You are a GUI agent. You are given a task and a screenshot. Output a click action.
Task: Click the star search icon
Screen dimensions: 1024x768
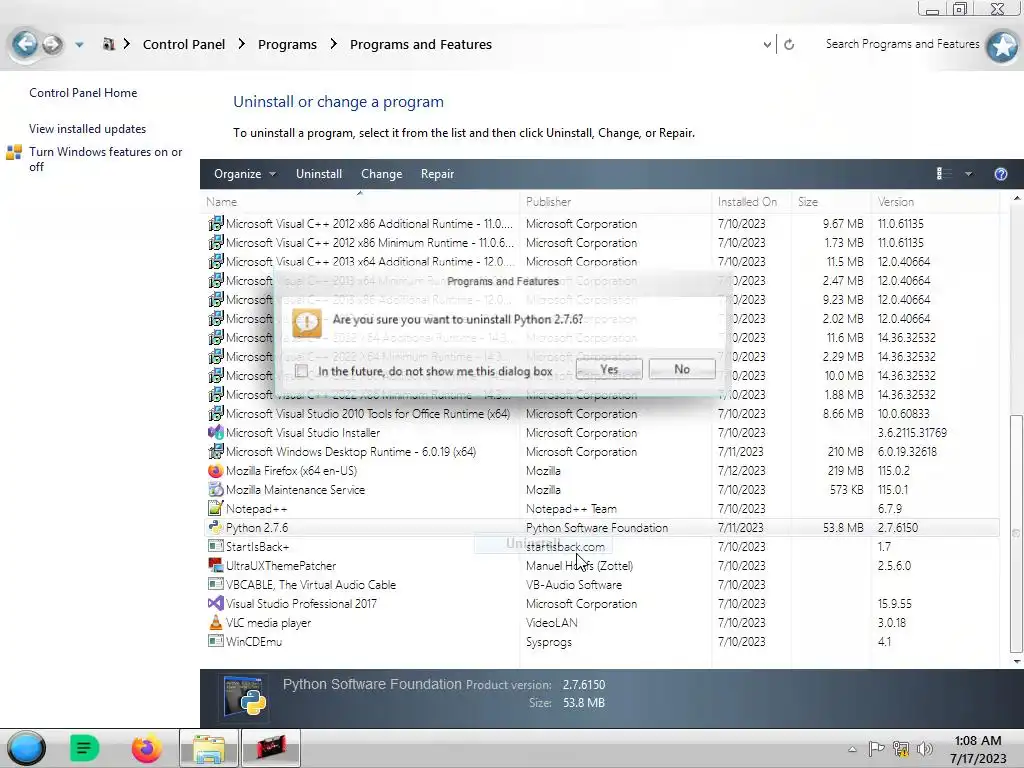click(1002, 46)
